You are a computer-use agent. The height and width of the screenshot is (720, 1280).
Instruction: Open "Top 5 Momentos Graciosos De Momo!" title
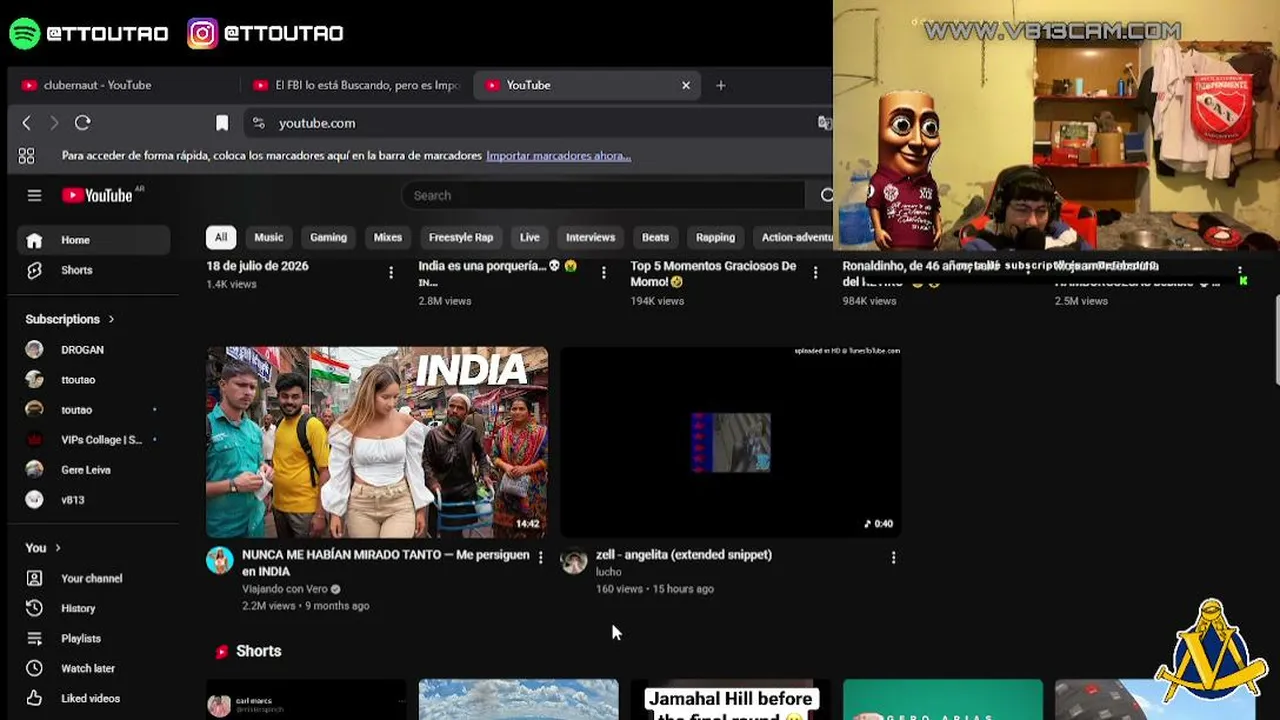point(713,274)
